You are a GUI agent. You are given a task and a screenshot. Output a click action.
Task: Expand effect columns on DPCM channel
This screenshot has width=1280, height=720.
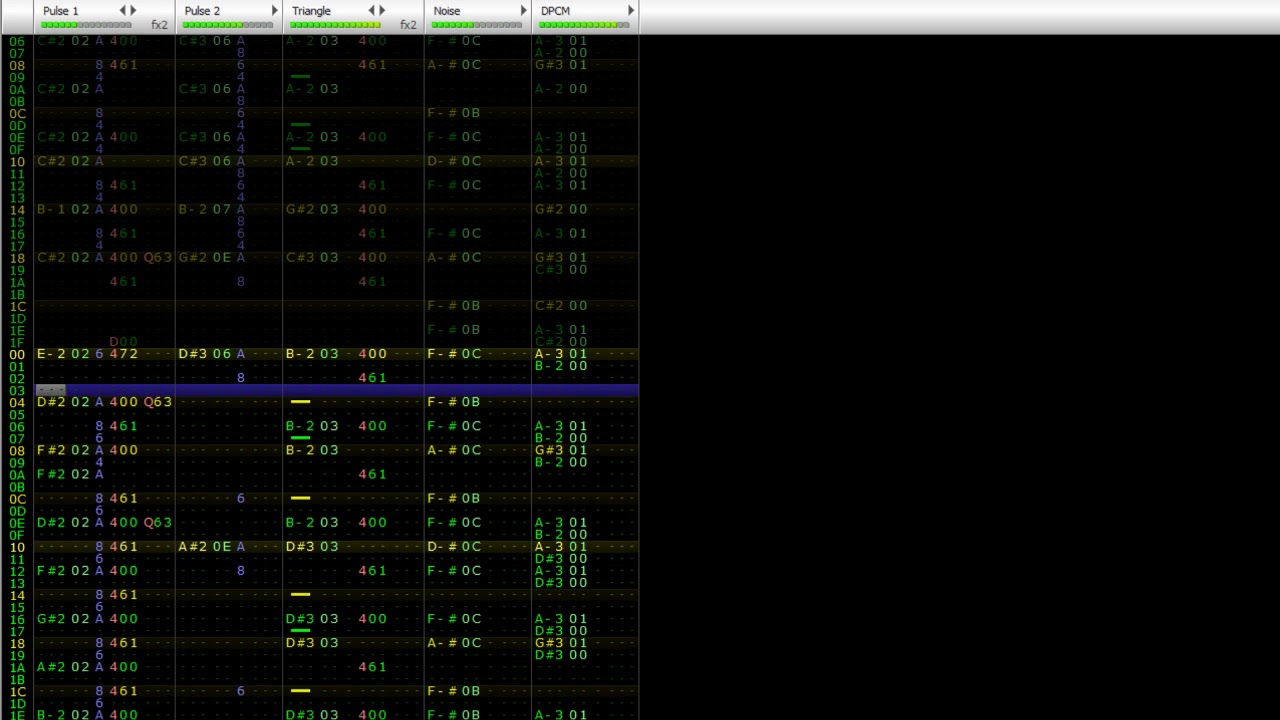tap(630, 11)
